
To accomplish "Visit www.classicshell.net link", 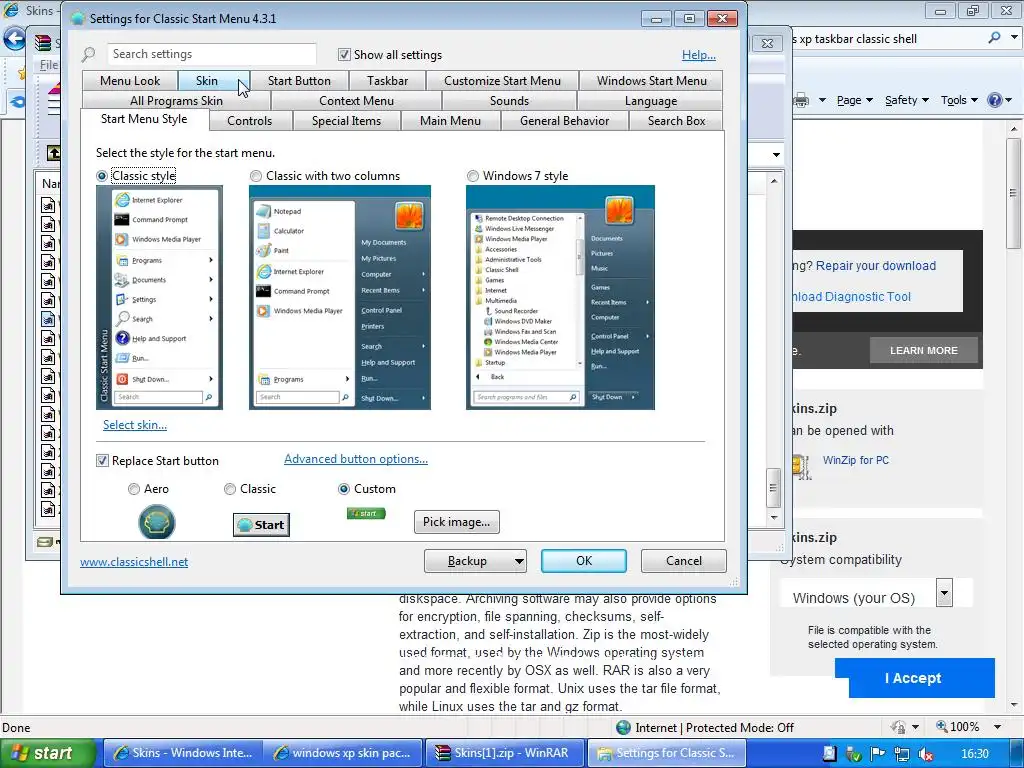I will coord(134,562).
